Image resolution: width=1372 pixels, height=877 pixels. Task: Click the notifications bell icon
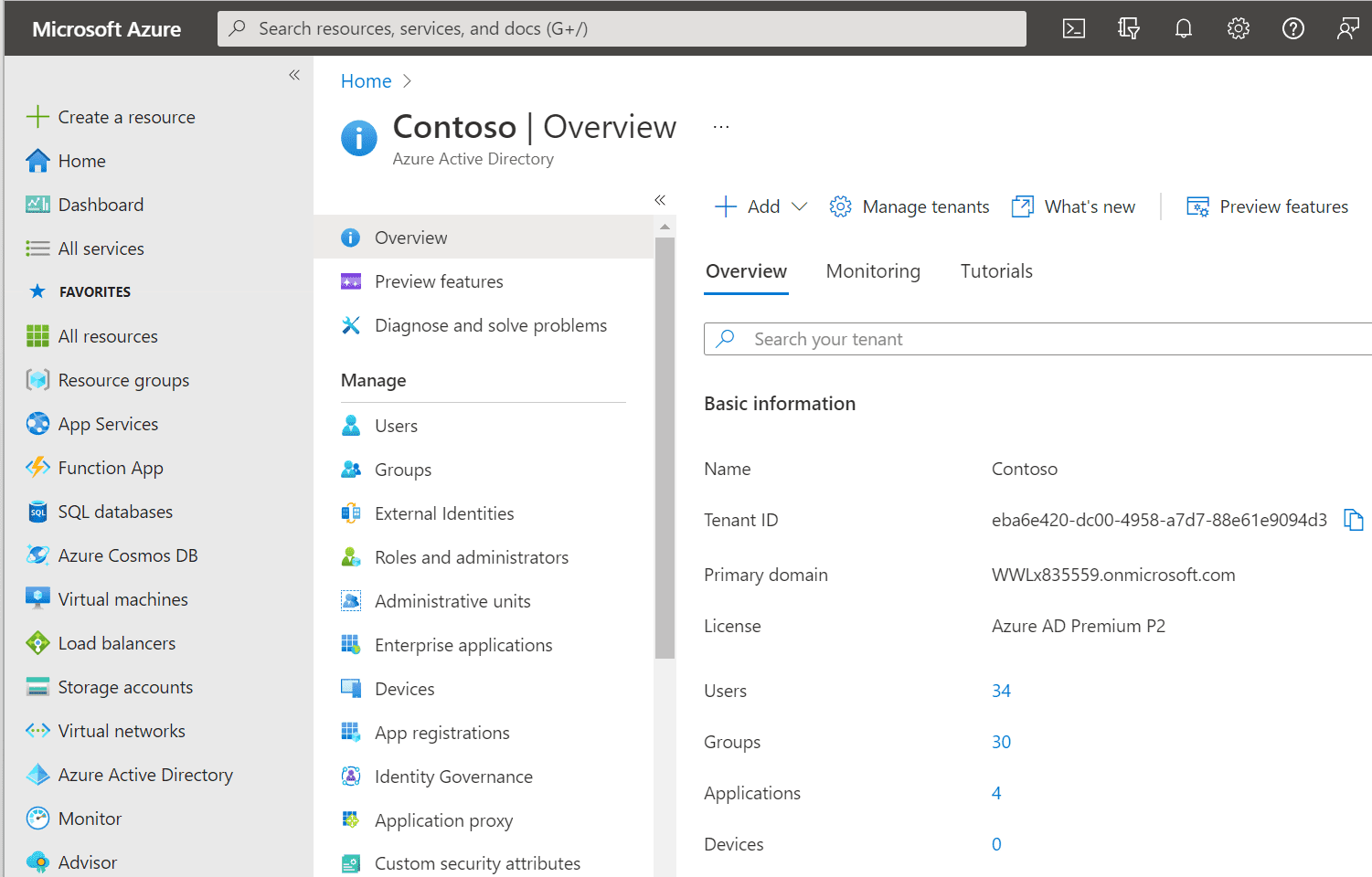(1184, 29)
